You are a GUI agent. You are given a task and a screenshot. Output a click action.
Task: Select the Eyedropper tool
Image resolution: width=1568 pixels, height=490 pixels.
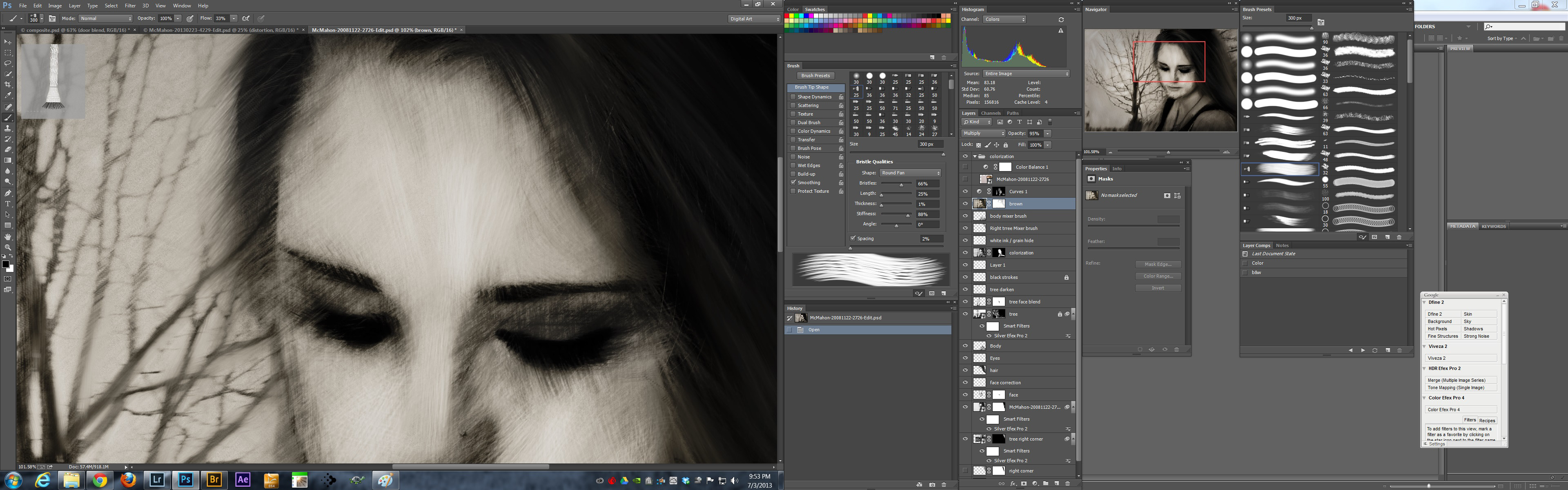[x=8, y=96]
